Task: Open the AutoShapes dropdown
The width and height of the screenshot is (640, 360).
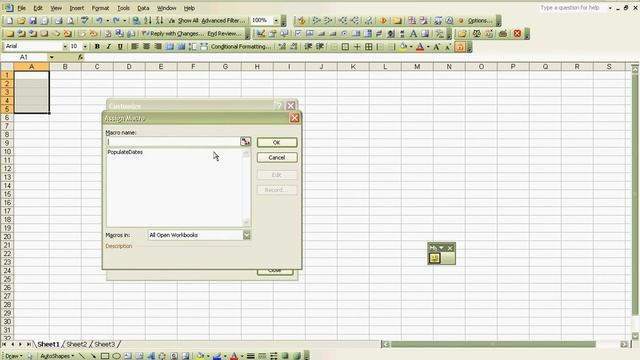Action: pyautogui.click(x=57, y=356)
